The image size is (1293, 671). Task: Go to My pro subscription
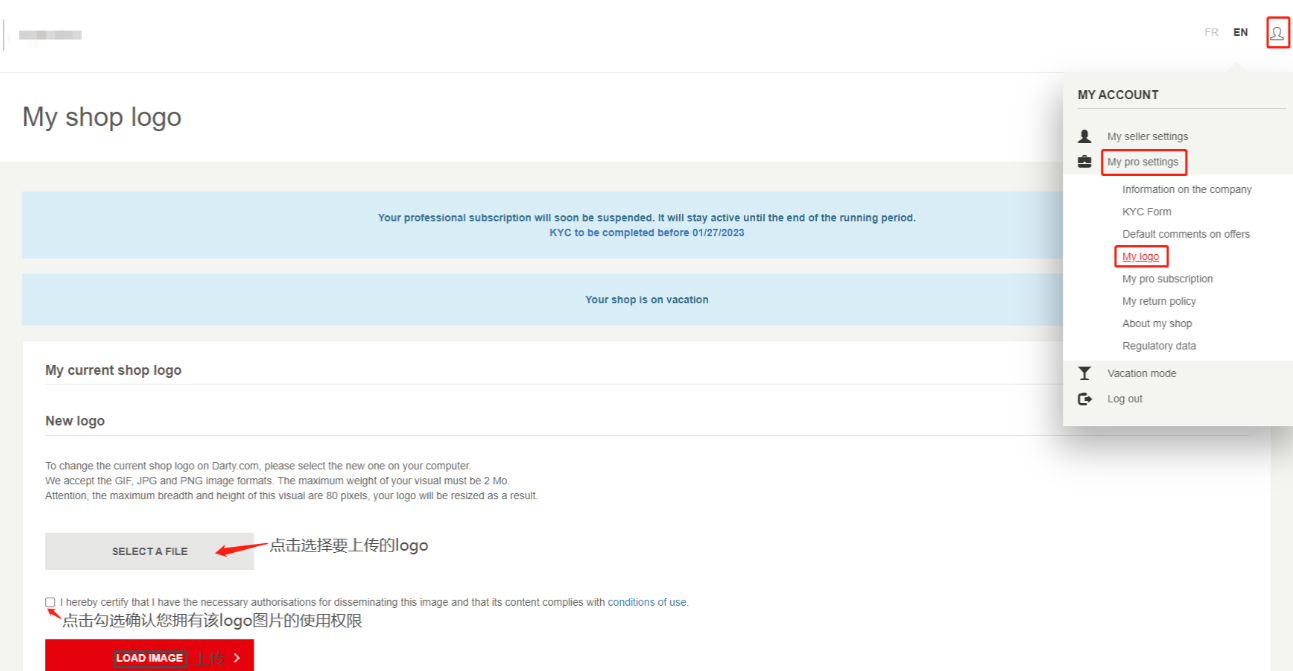click(x=1167, y=279)
